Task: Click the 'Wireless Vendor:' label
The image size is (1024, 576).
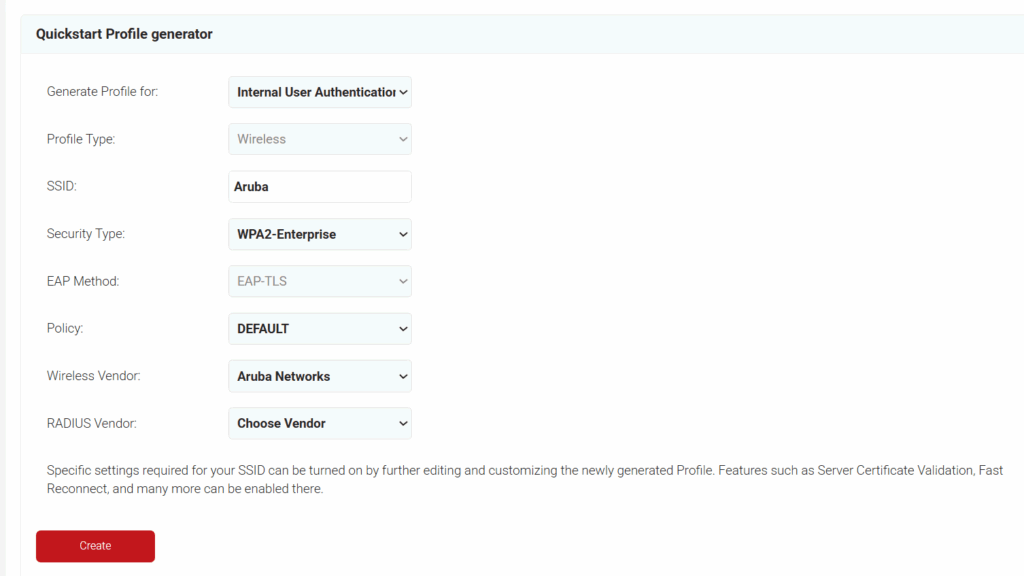Action: 93,376
